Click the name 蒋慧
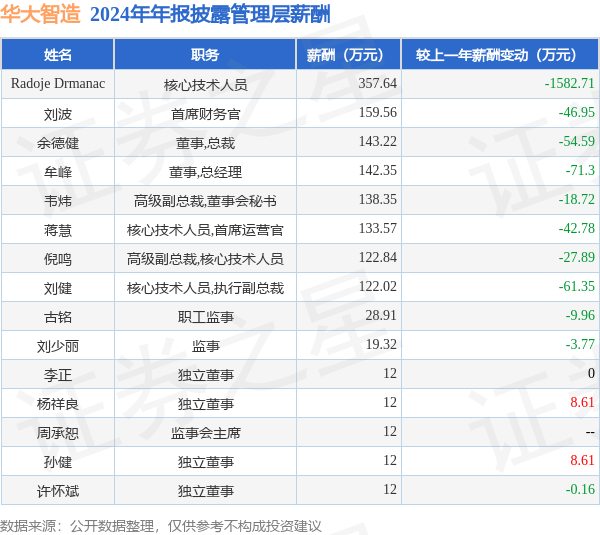 58,230
